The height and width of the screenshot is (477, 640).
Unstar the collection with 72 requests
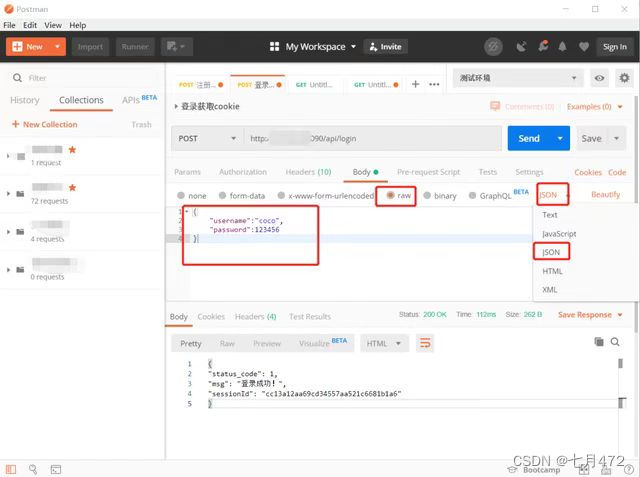(x=72, y=188)
